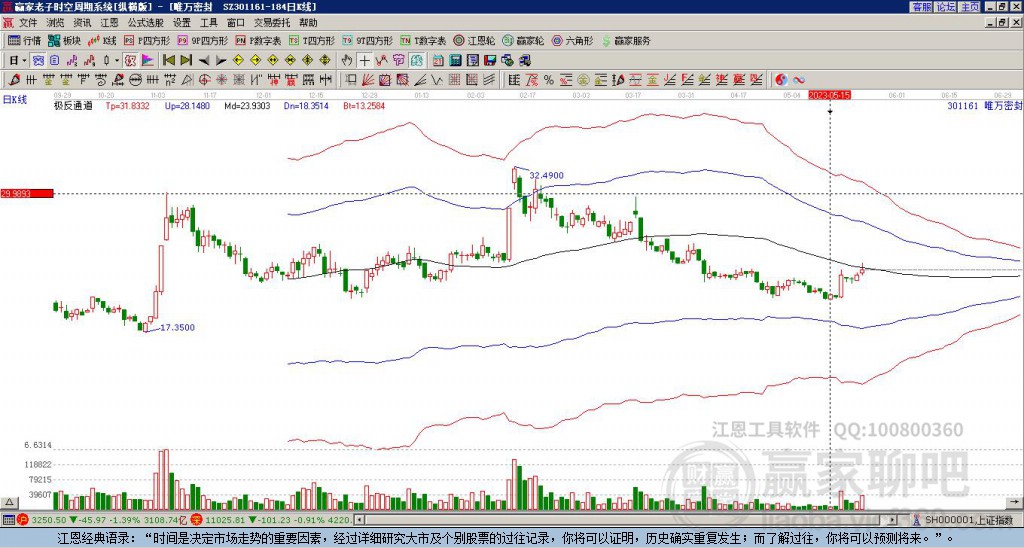Open the 文件 menu

click(28, 23)
